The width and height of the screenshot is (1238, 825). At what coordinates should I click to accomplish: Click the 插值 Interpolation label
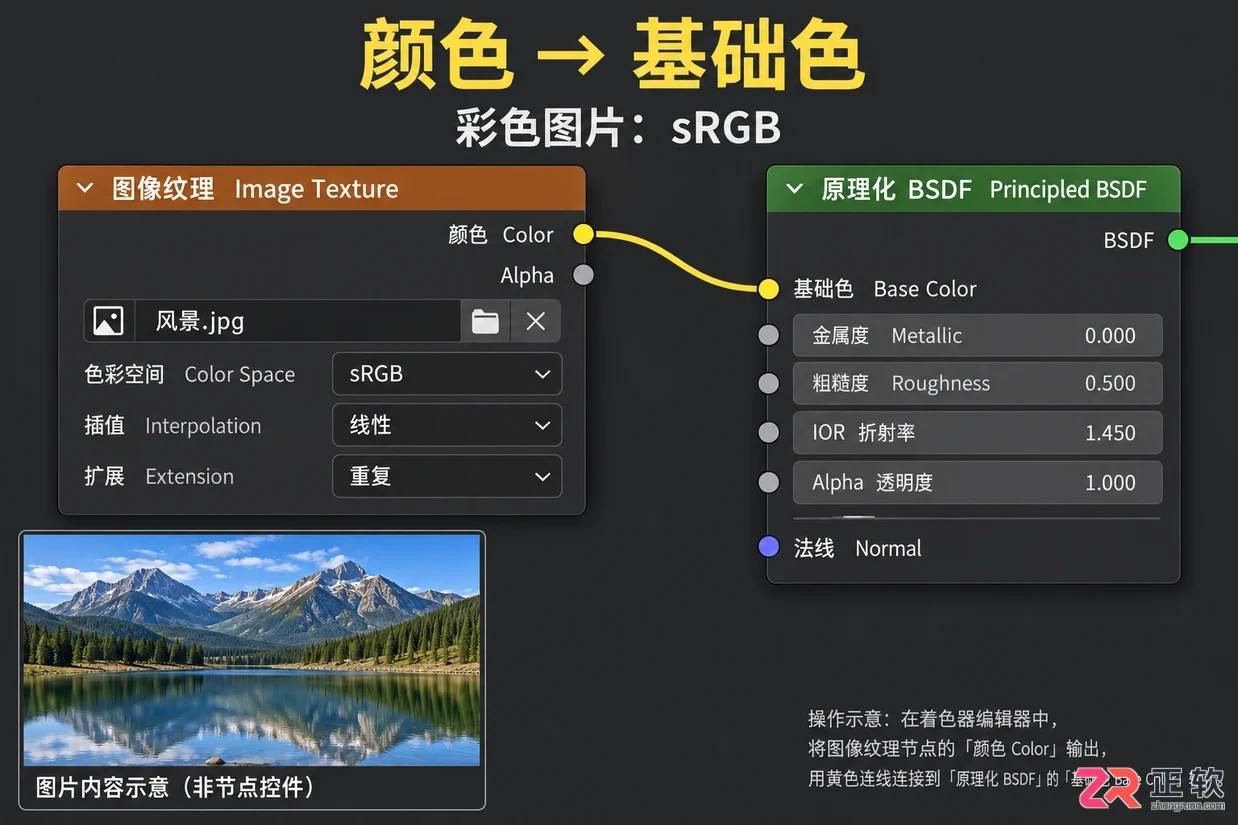(173, 425)
